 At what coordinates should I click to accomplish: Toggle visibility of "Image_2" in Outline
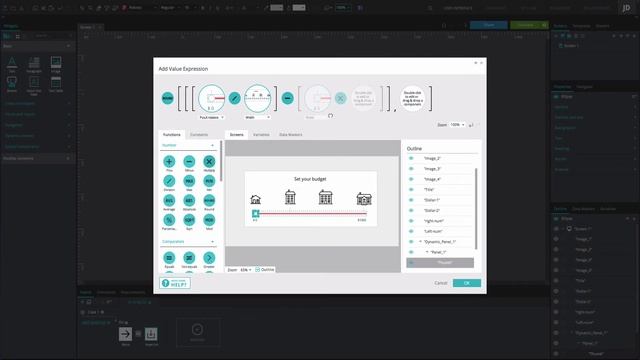pyautogui.click(x=411, y=158)
